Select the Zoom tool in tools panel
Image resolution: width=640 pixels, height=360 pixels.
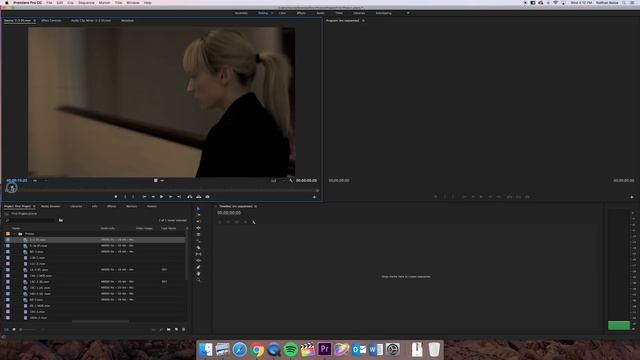tap(198, 280)
